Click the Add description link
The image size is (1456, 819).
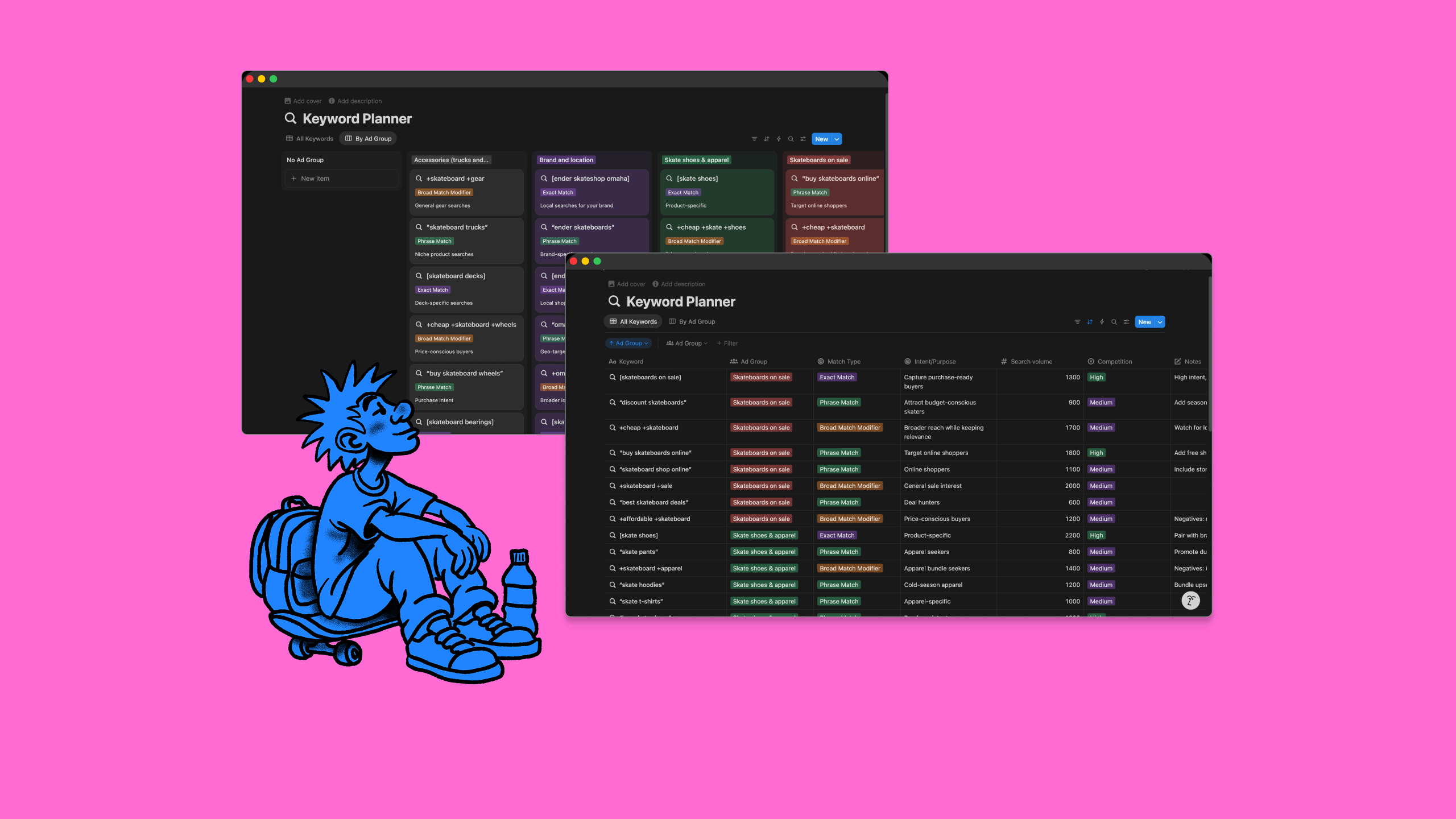pyautogui.click(x=680, y=284)
